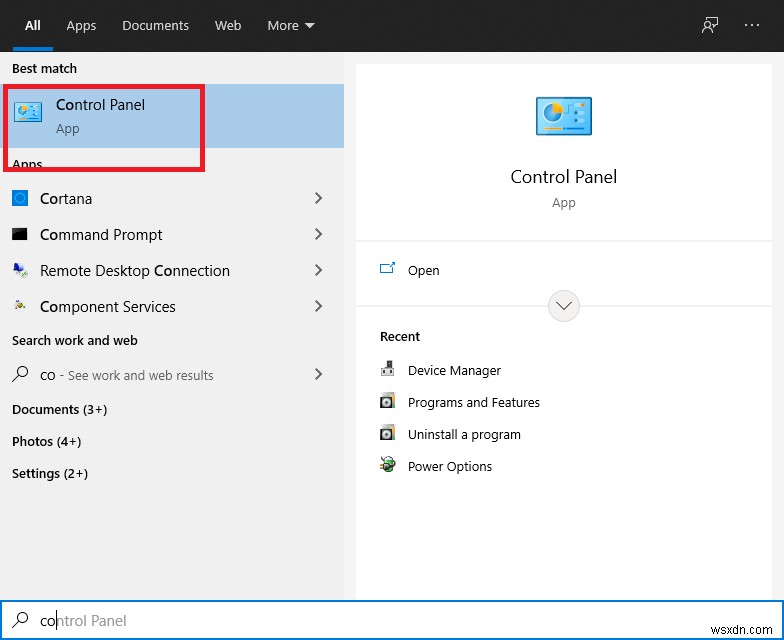Select the Web tab
The height and width of the screenshot is (640, 784).
(228, 26)
